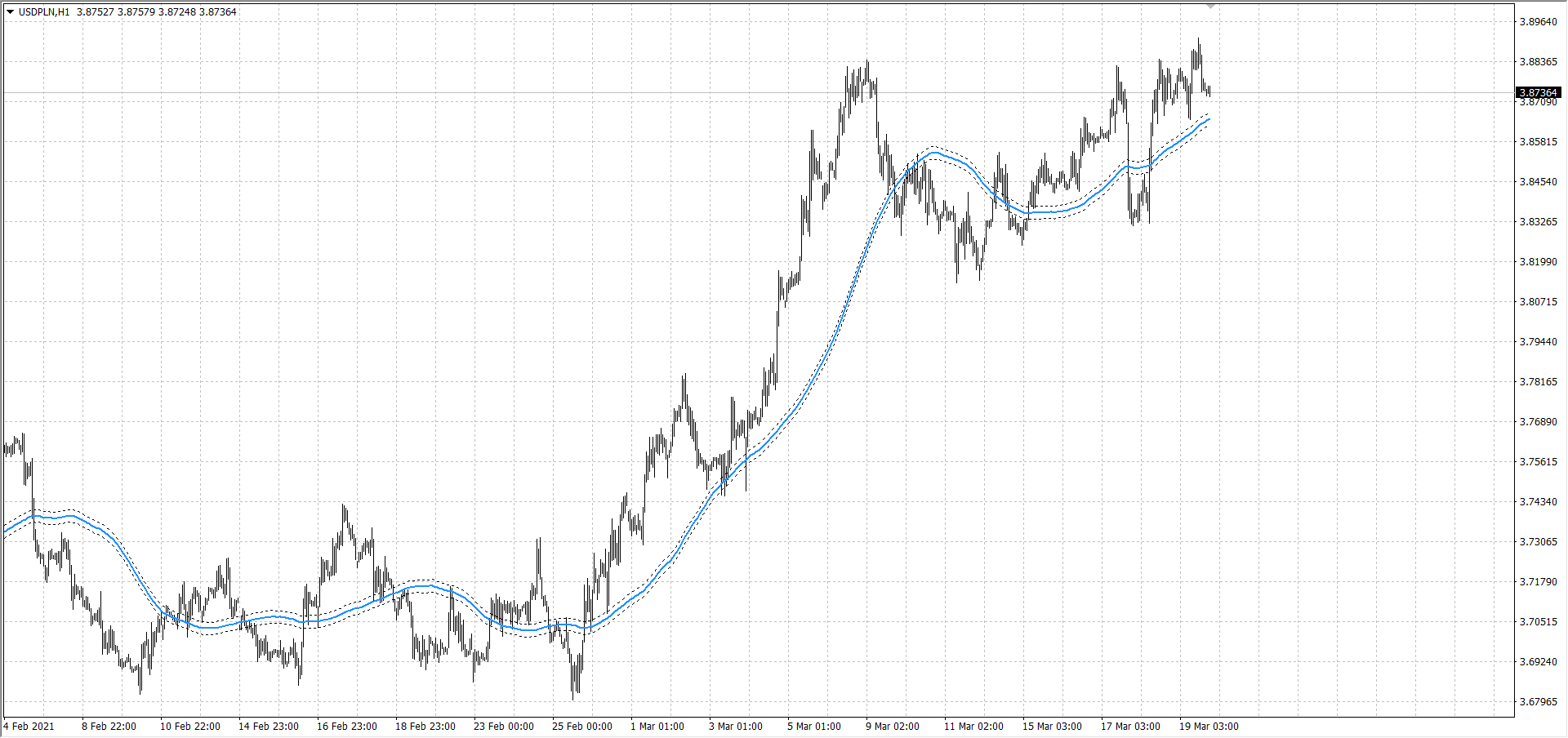Click the USDPLN,H1 symbol label
The image size is (1568, 738).
click(44, 12)
